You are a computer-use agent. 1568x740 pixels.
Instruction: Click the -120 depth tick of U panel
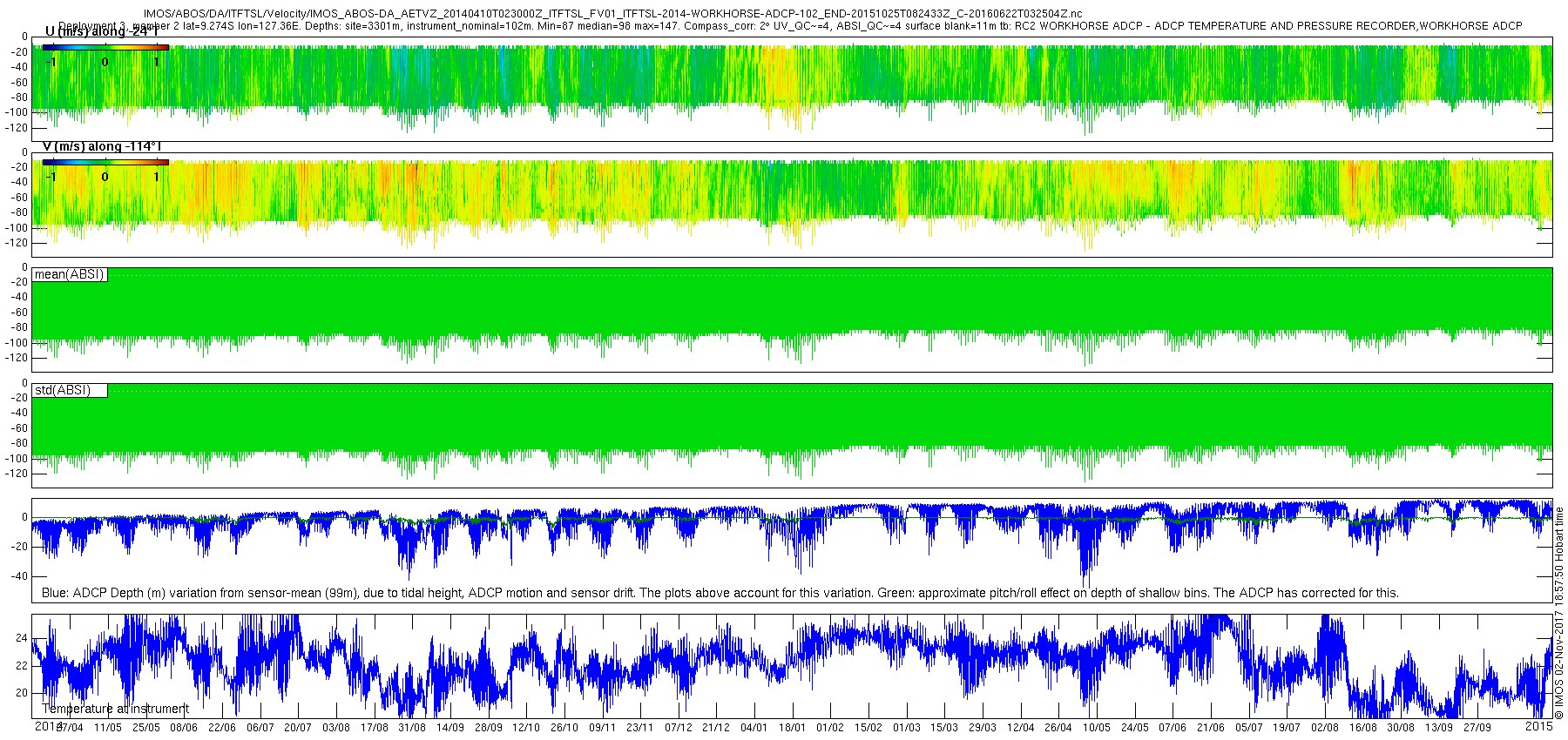(x=16, y=128)
